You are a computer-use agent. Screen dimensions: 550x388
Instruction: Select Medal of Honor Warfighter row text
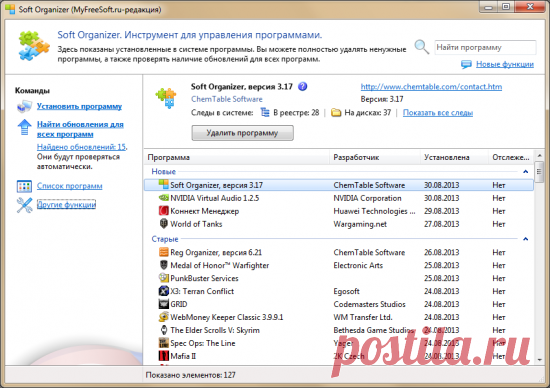[220, 265]
